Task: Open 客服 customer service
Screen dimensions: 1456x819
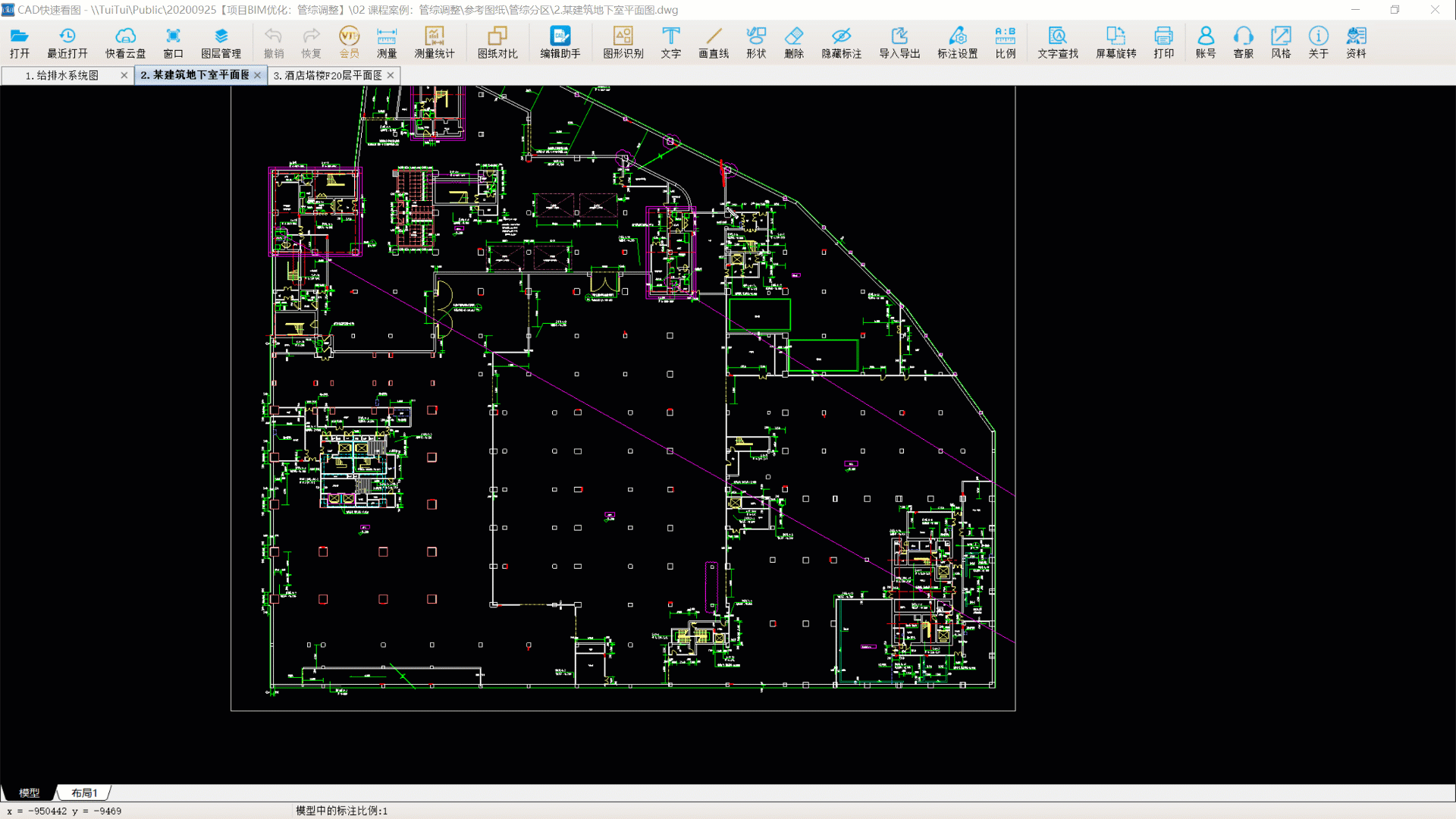Action: (x=1243, y=42)
